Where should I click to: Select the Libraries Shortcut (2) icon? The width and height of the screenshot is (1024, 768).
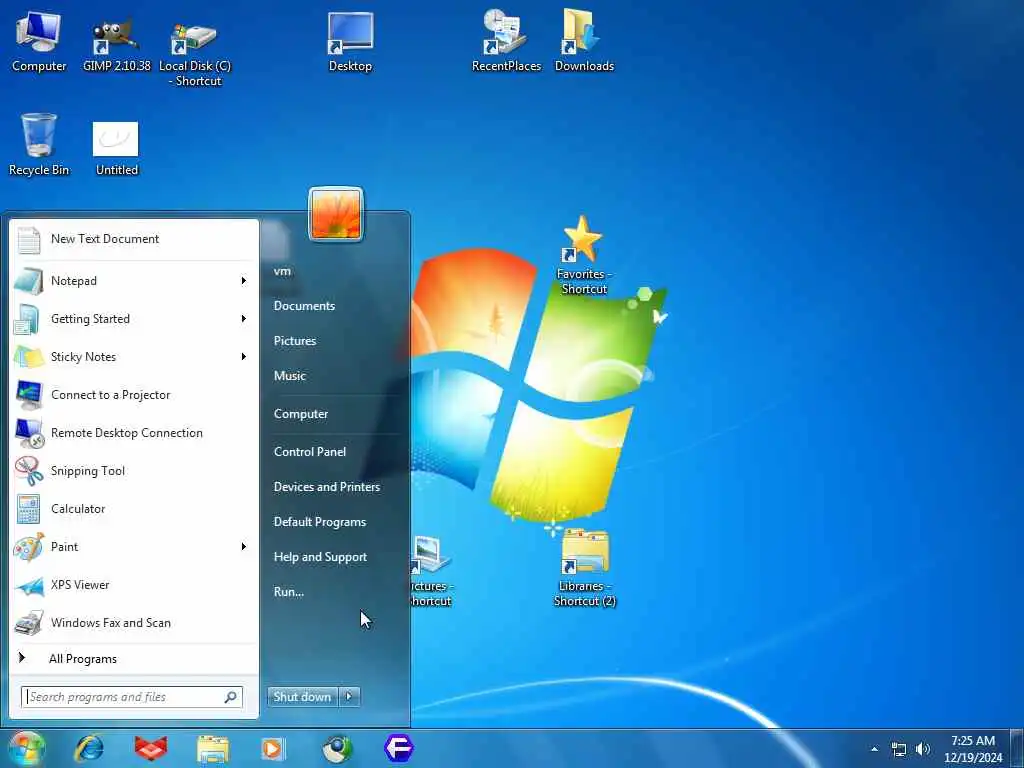584,568
